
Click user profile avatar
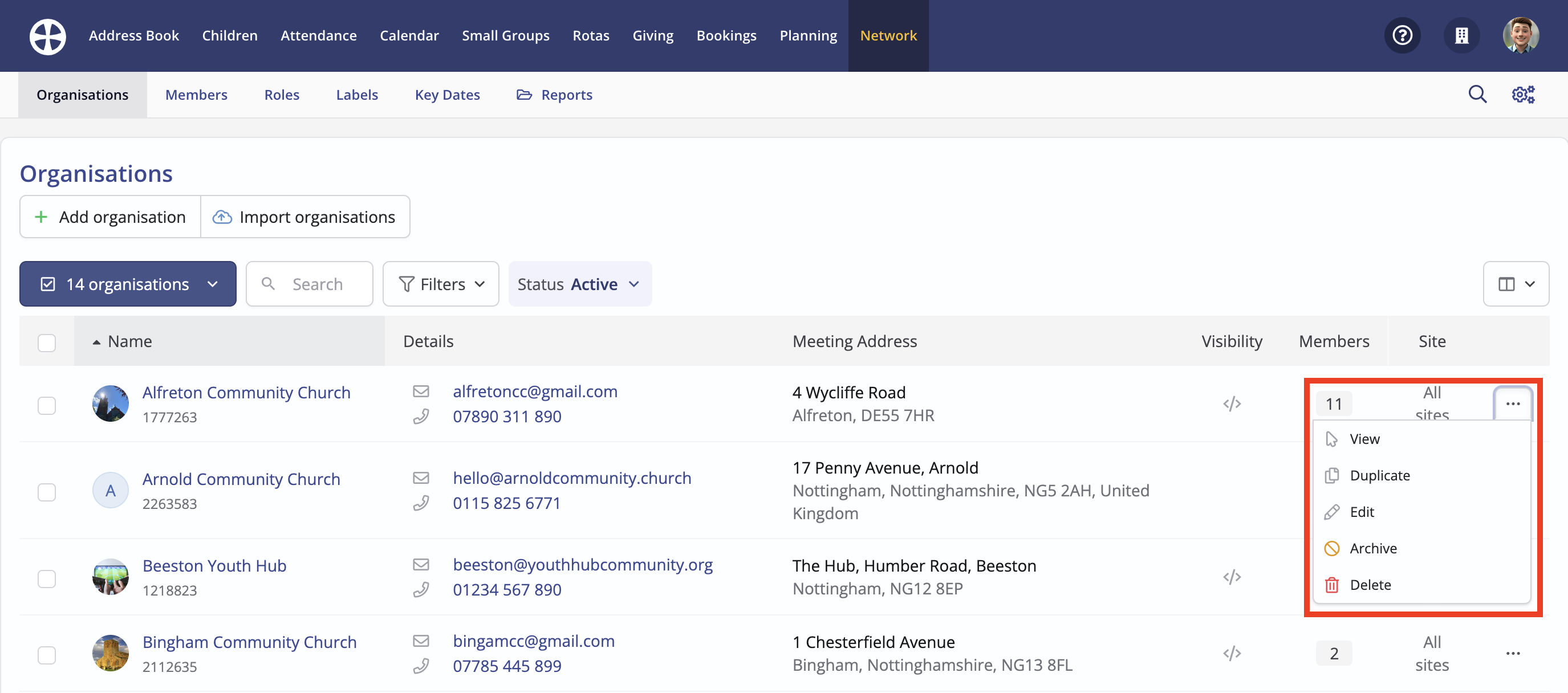[x=1521, y=36]
